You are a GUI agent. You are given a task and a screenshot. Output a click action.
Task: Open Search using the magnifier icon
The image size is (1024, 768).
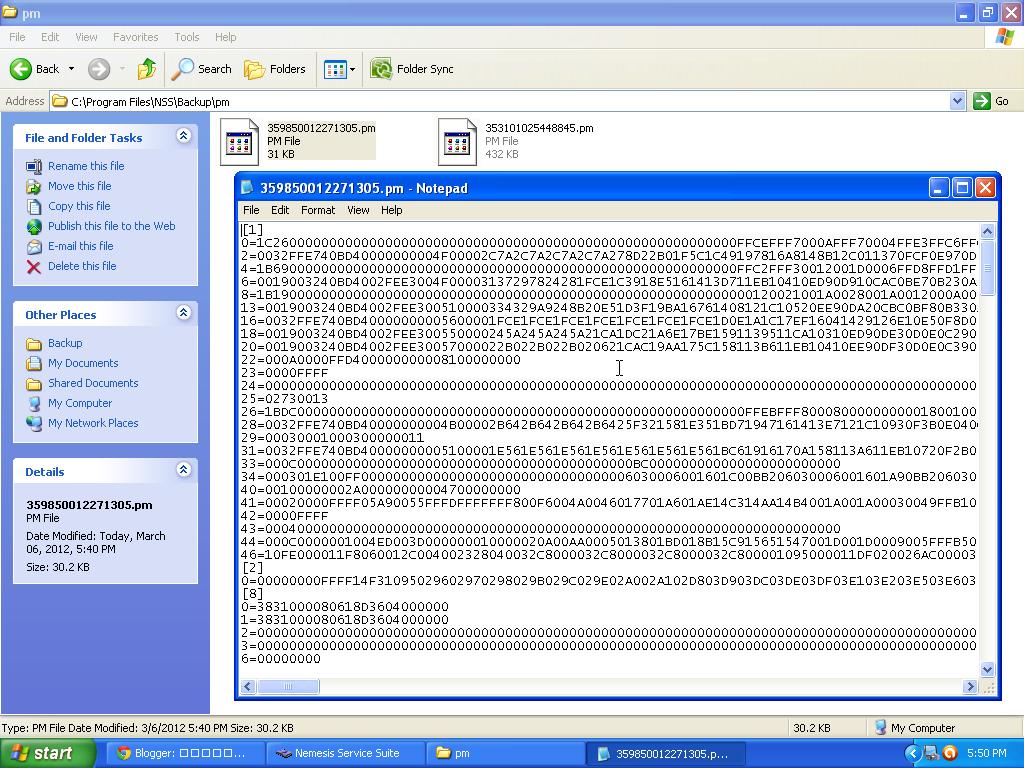point(181,69)
